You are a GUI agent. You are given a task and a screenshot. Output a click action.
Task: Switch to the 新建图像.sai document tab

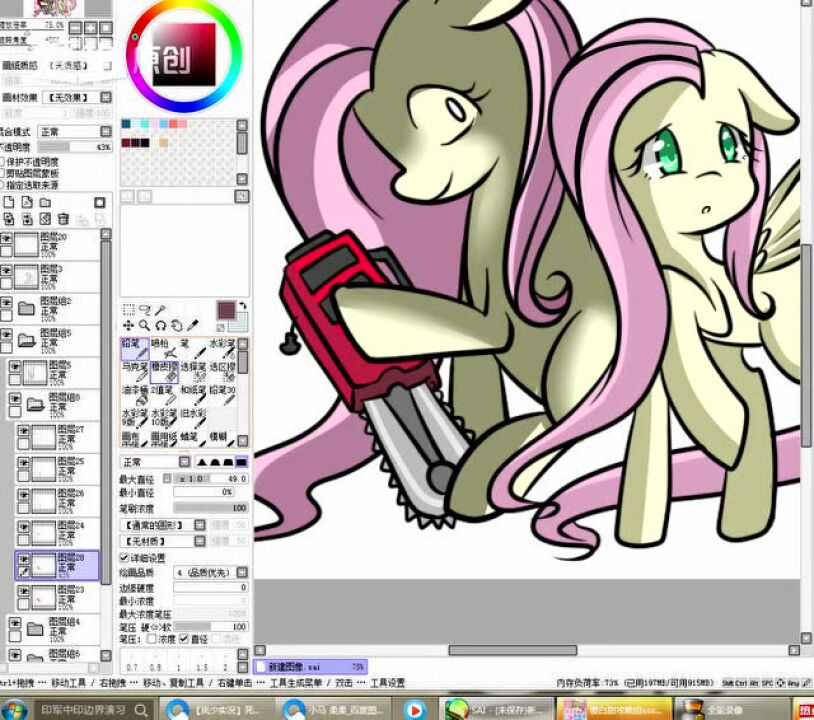(310, 667)
